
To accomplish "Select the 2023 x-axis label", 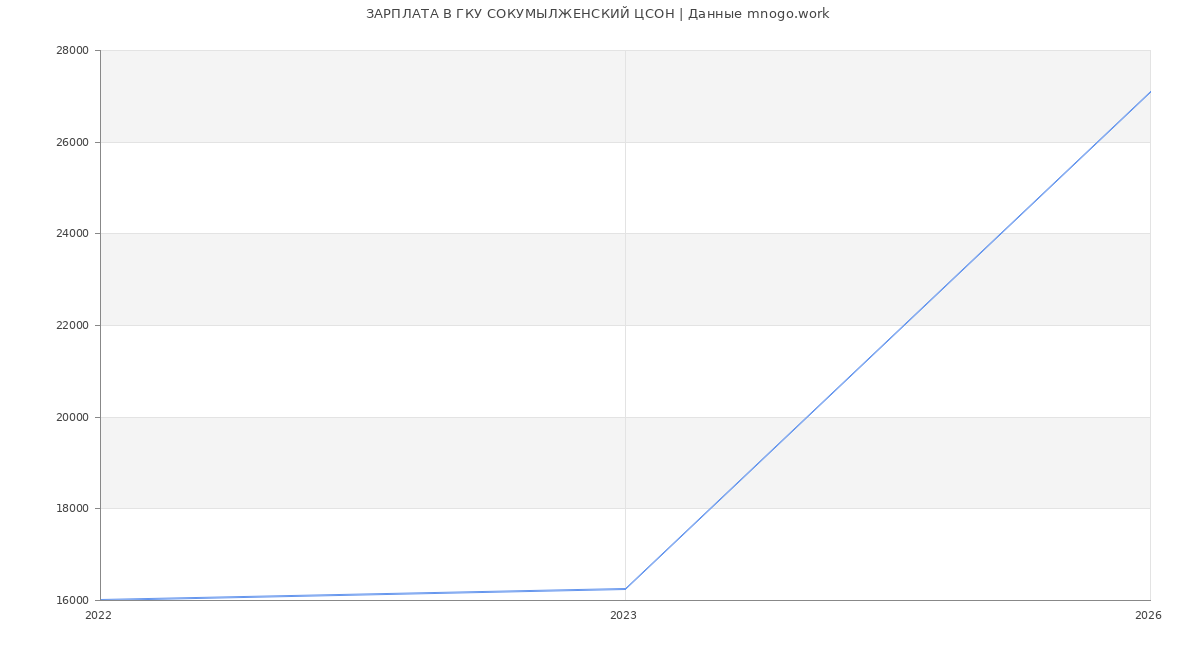I will click(x=623, y=616).
